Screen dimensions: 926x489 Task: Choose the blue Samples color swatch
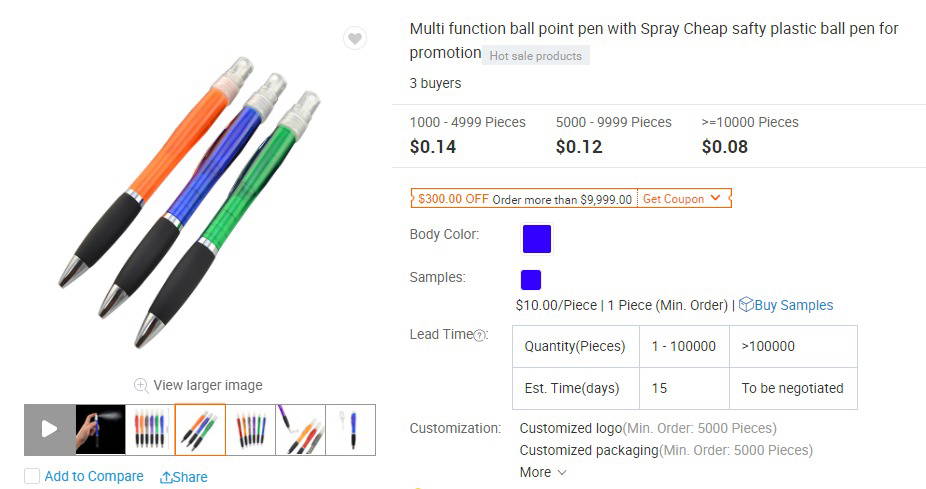(x=531, y=280)
